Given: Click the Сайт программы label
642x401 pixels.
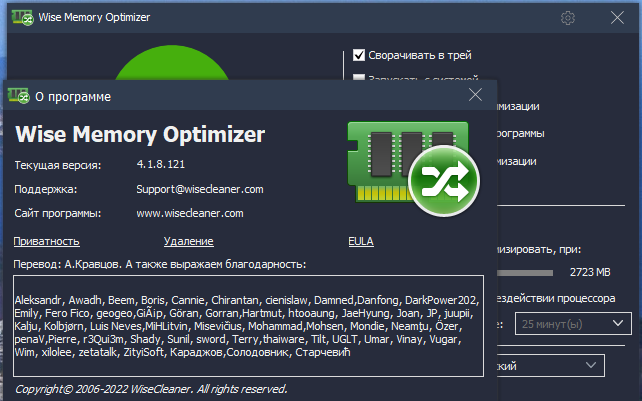Looking at the screenshot, I should (58, 213).
